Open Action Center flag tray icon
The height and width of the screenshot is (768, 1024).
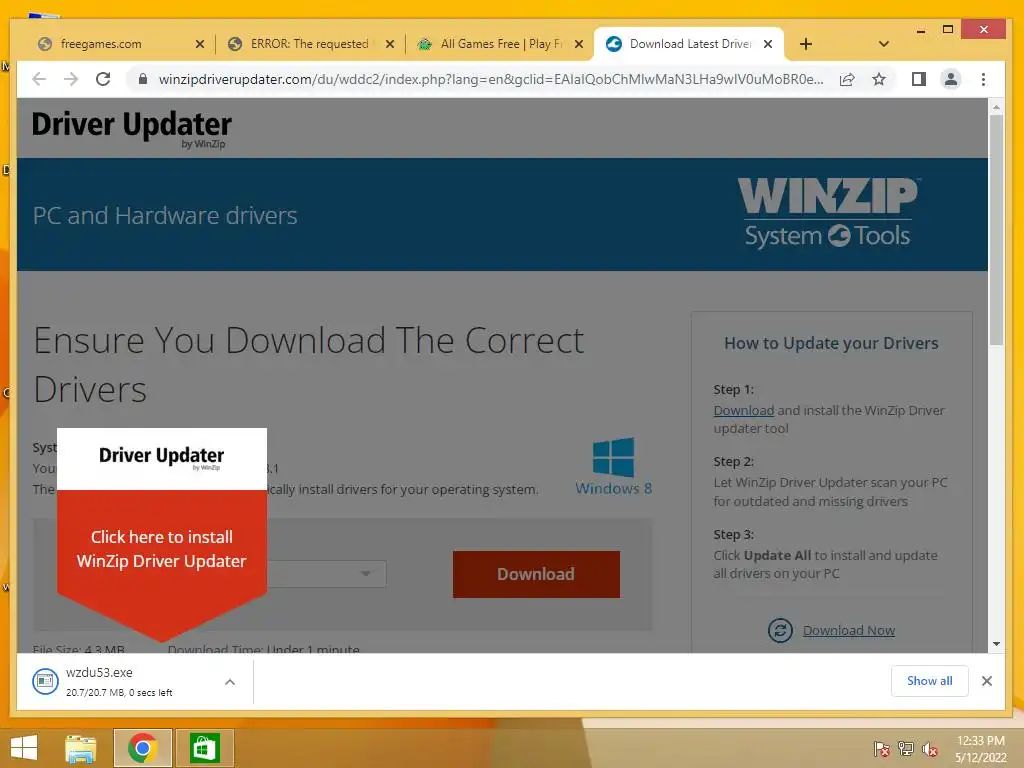(881, 749)
